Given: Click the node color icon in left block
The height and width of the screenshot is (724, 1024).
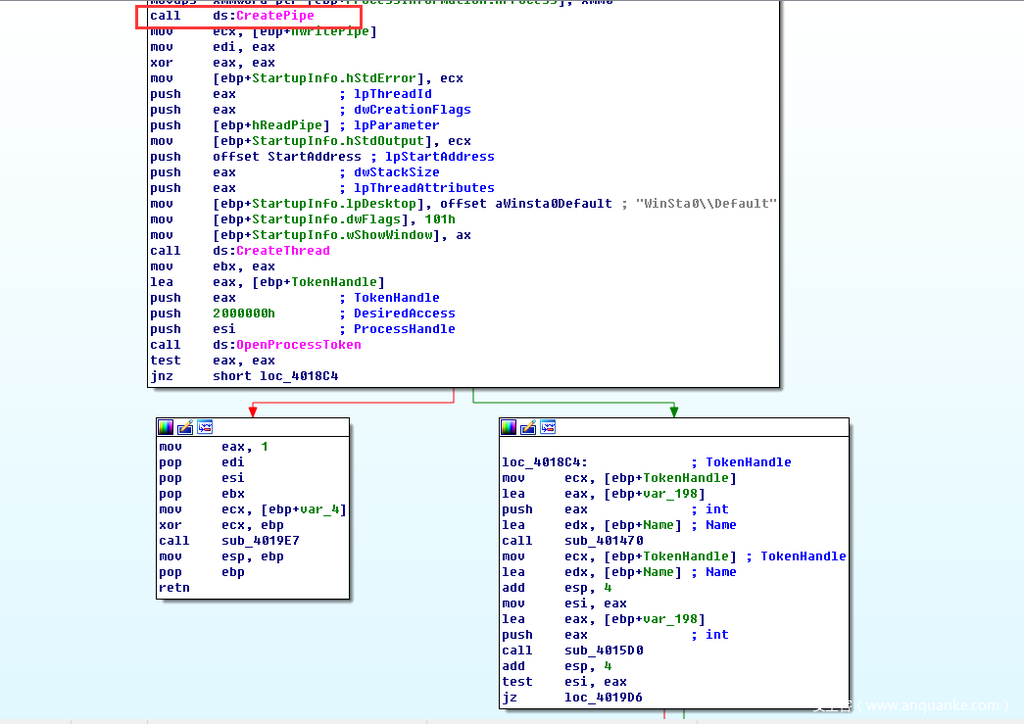Looking at the screenshot, I should [167, 427].
